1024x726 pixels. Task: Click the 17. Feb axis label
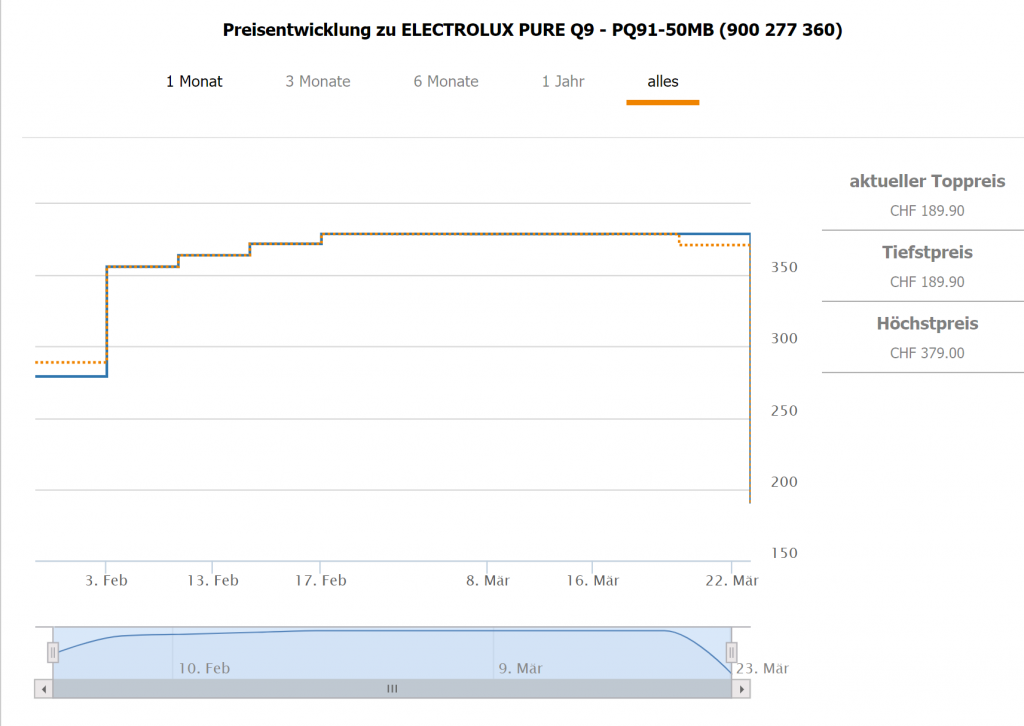[x=320, y=581]
